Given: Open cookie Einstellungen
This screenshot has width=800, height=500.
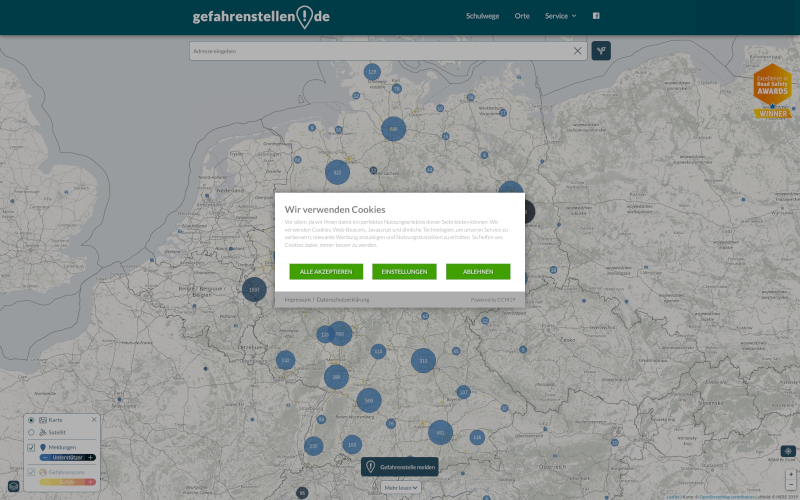Looking at the screenshot, I should [x=404, y=272].
